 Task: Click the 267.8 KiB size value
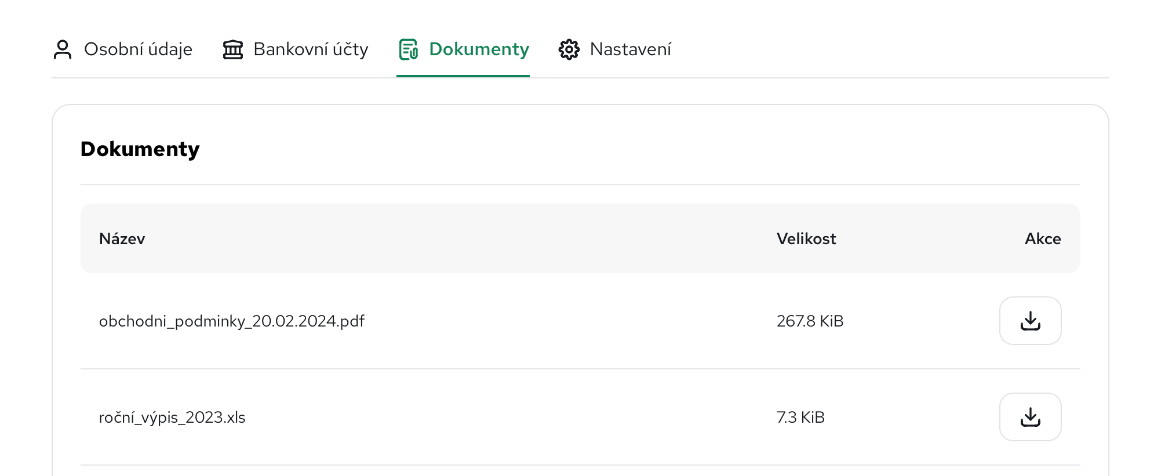click(x=810, y=321)
